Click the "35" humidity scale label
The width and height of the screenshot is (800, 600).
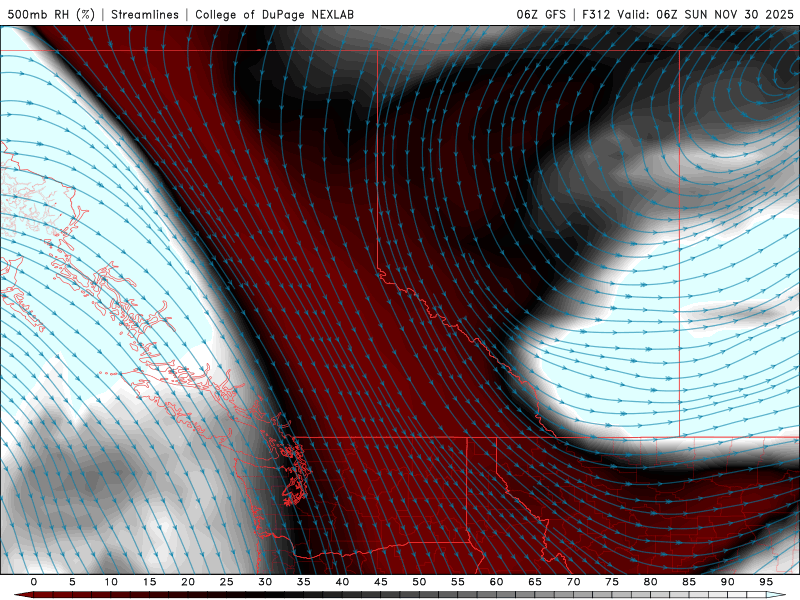pyautogui.click(x=304, y=582)
